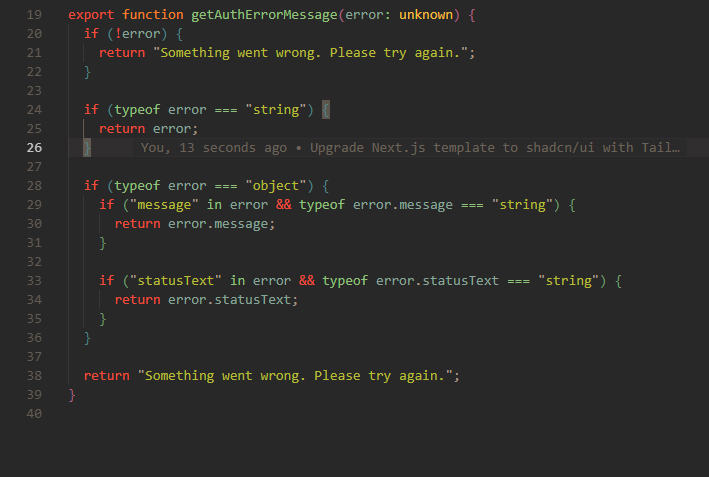The width and height of the screenshot is (709, 477).
Task: Click 'error.statusText' comparison on line 33
Action: (x=437, y=281)
